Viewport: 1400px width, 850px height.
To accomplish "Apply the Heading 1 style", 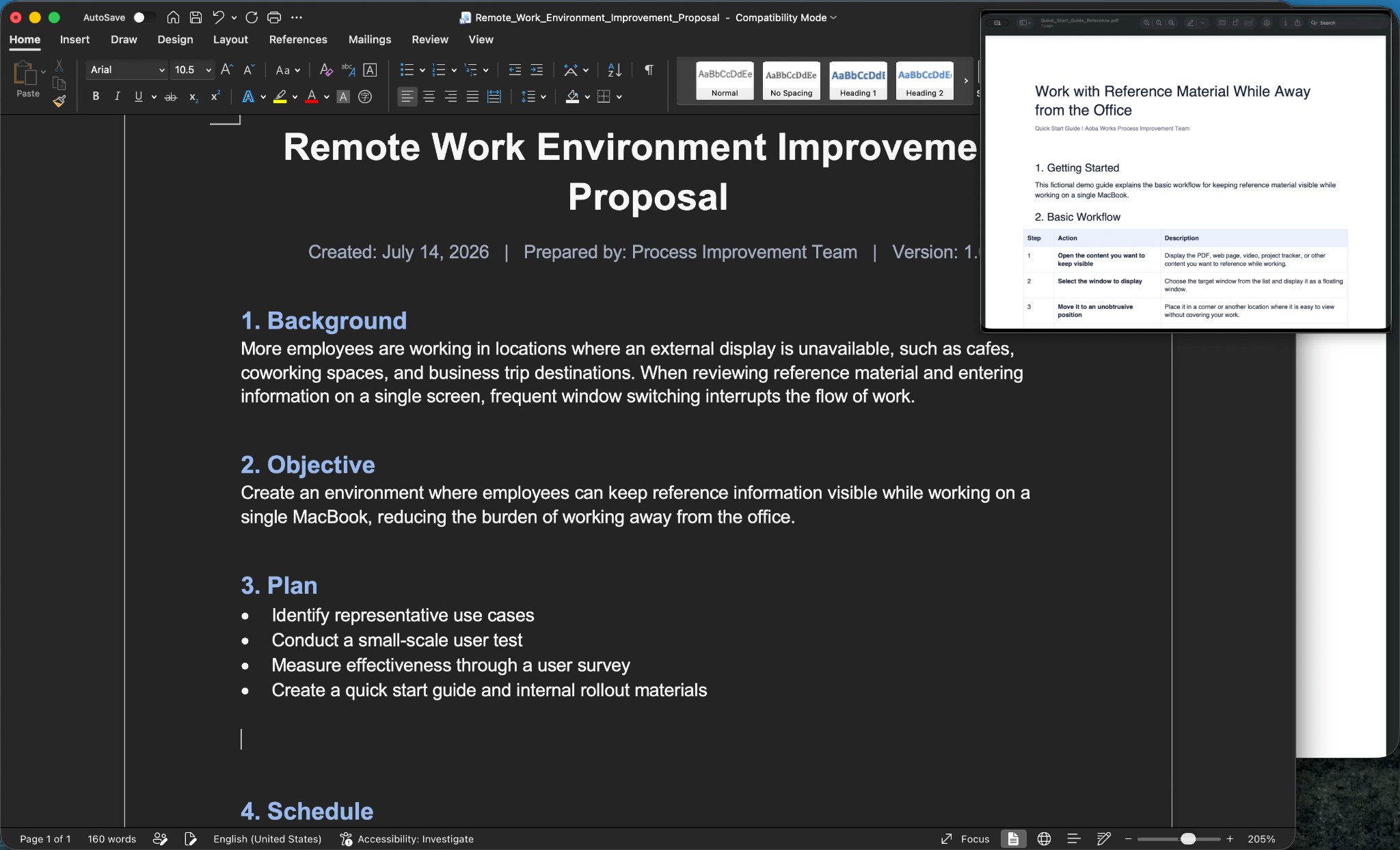I will pyautogui.click(x=858, y=81).
